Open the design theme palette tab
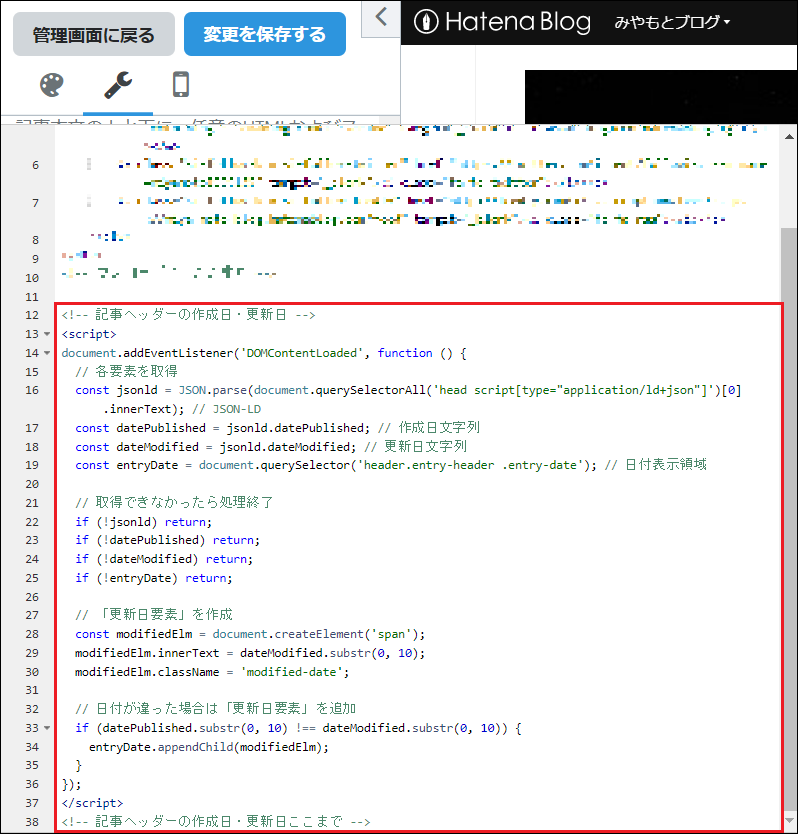The height and width of the screenshot is (834, 798). (x=52, y=85)
